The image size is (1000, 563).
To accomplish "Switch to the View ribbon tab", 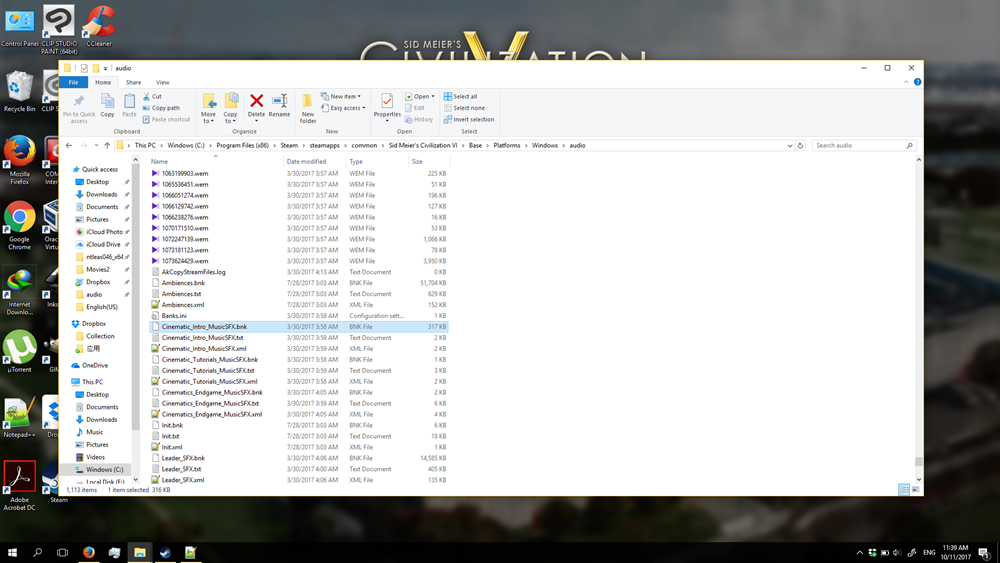I will (x=163, y=82).
